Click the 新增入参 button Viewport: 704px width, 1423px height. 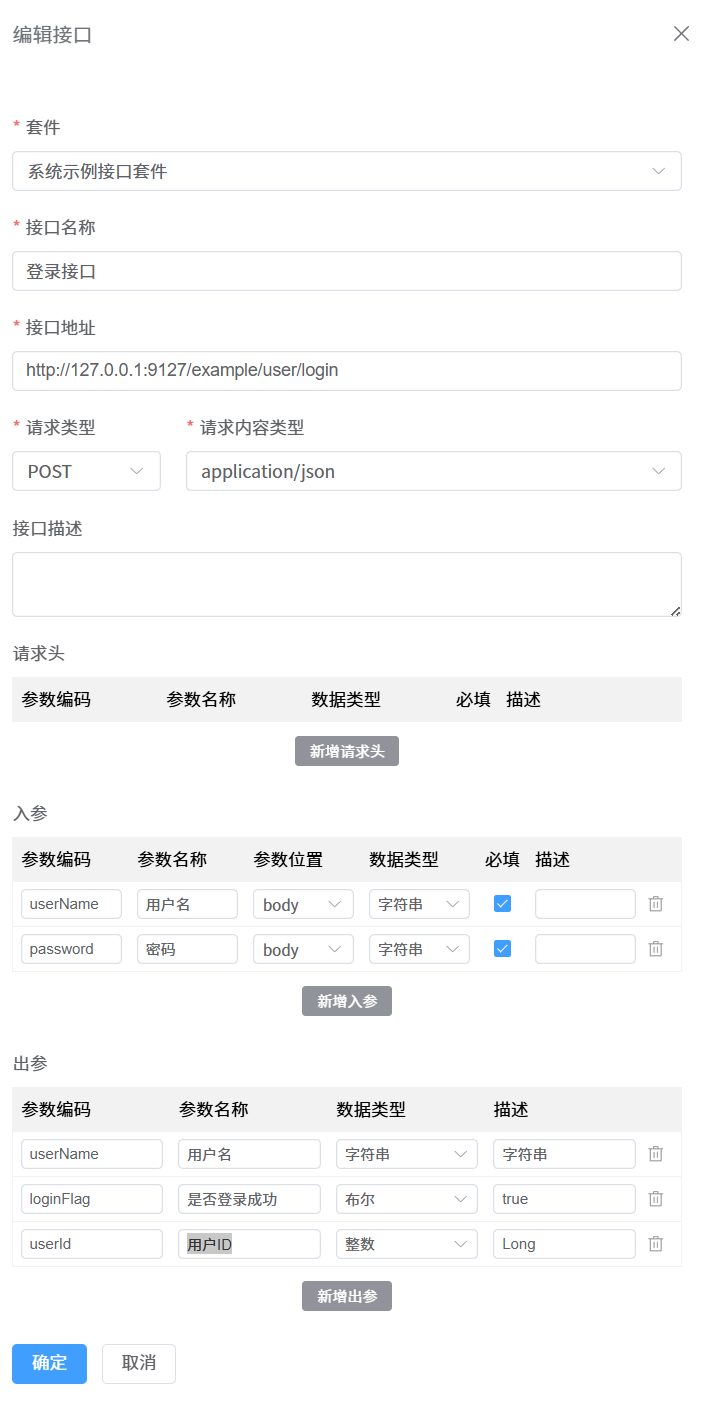(347, 1001)
